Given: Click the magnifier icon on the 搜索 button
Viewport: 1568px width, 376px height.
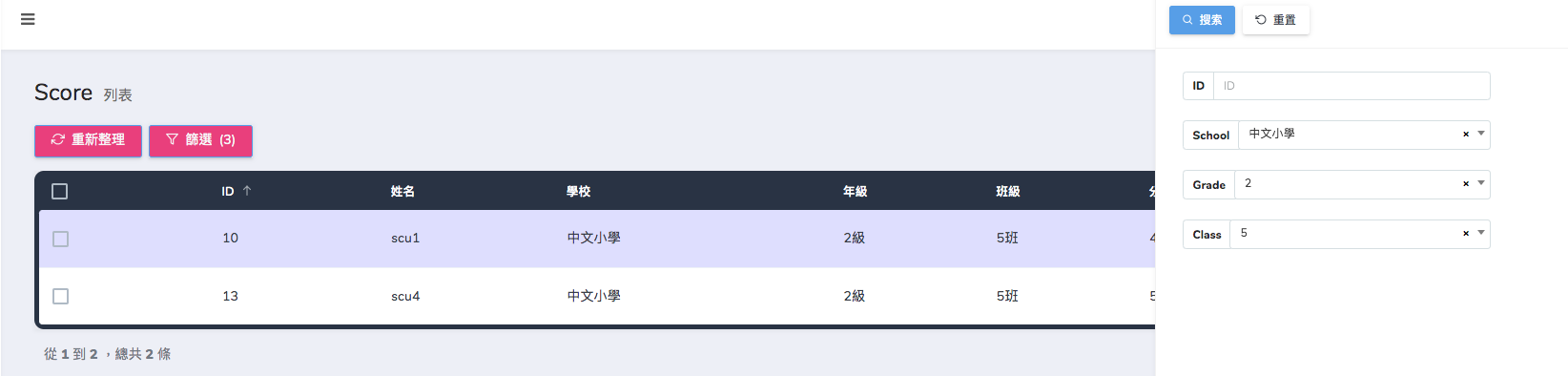Looking at the screenshot, I should click(x=1187, y=19).
